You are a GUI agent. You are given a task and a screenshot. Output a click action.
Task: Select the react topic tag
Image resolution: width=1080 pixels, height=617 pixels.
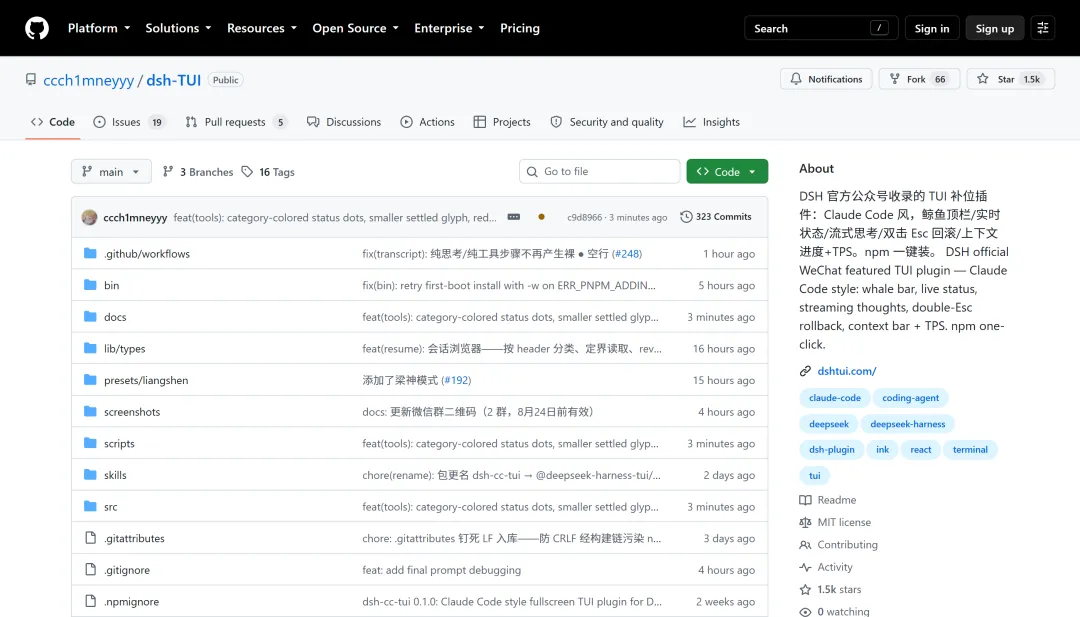921,450
